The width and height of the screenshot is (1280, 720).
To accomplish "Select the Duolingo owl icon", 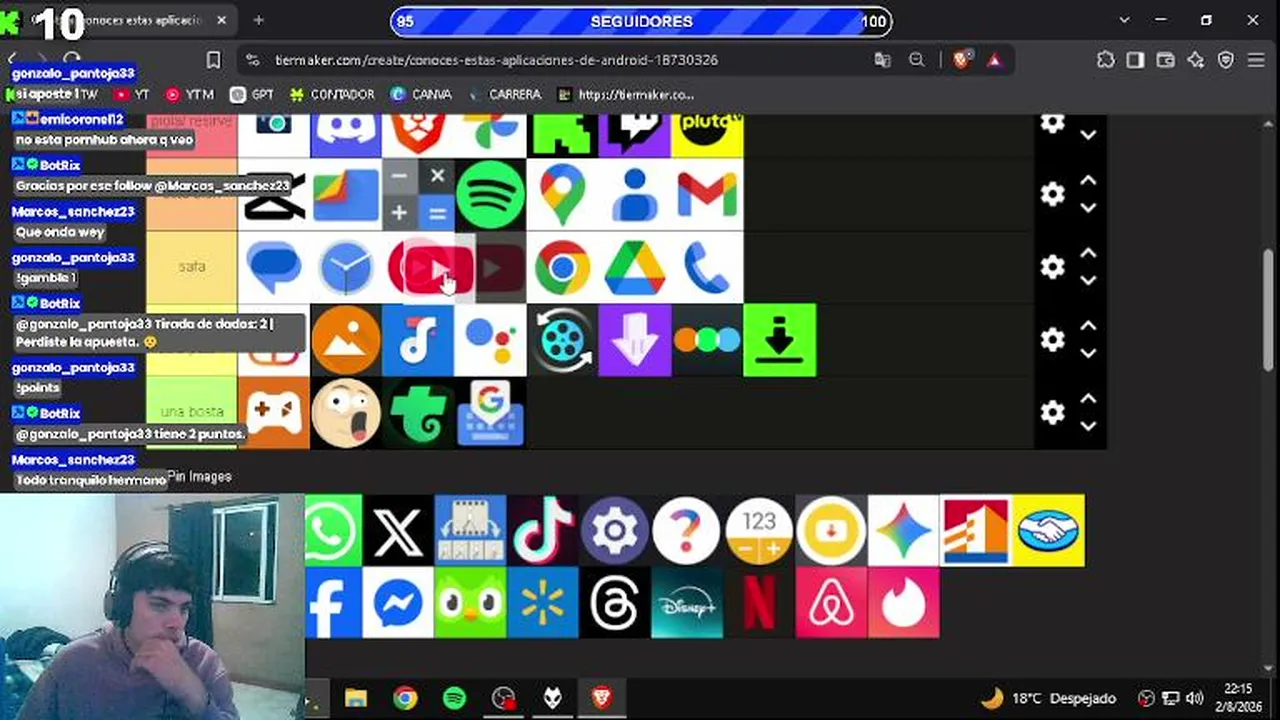I will click(x=470, y=602).
